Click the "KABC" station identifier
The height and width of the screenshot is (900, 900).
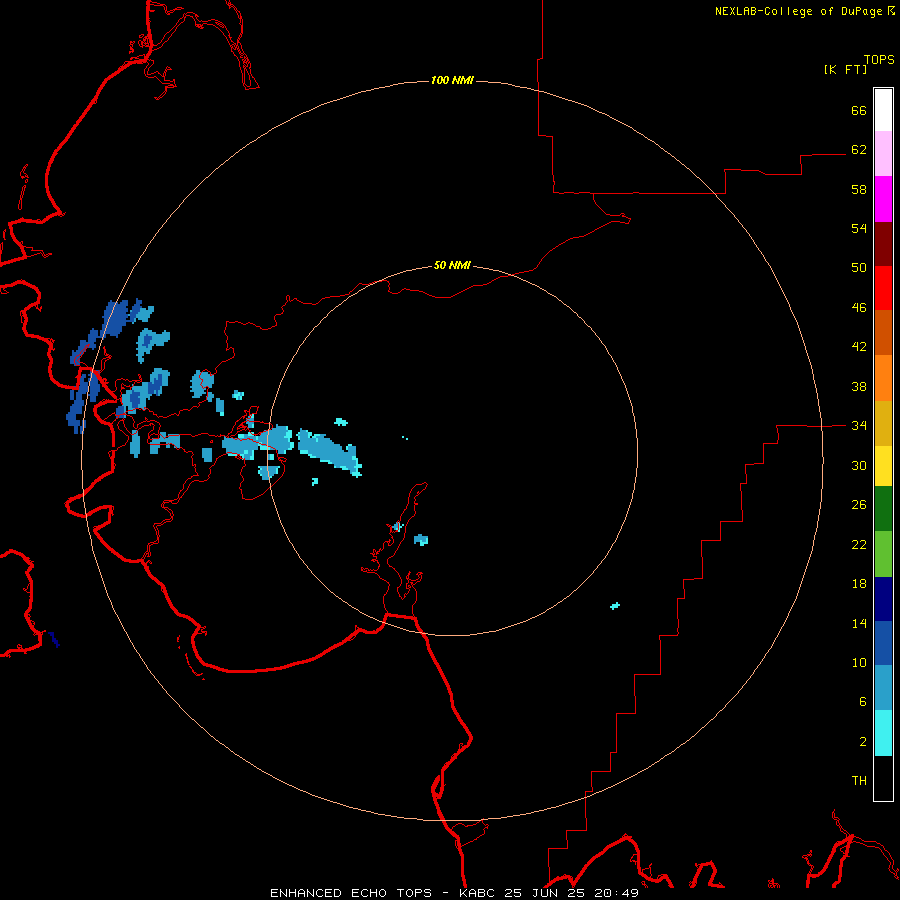click(x=478, y=893)
